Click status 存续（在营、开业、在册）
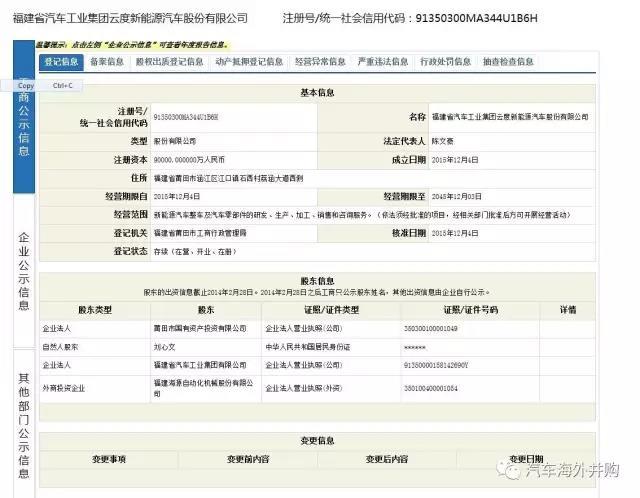The width and height of the screenshot is (640, 498). coord(195,252)
